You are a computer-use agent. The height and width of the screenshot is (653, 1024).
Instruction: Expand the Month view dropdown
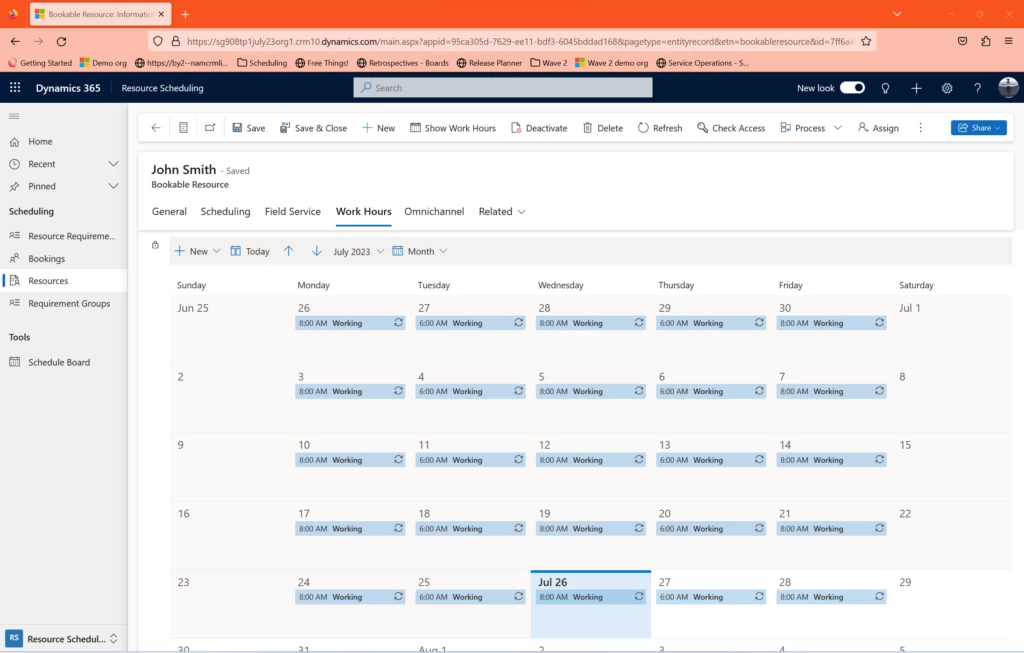coord(420,251)
